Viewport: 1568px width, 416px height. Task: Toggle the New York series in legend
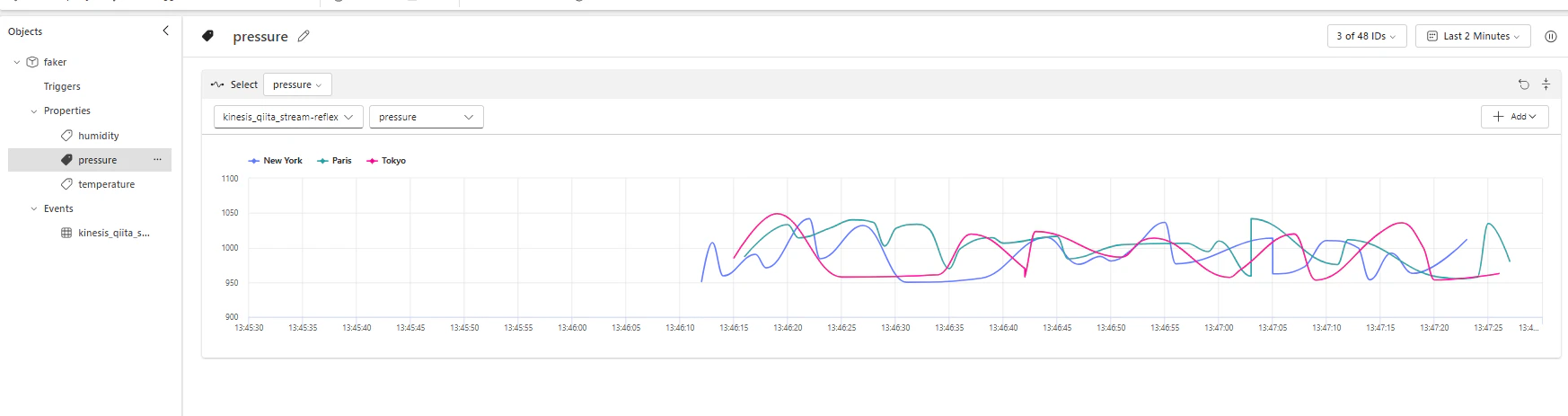point(275,161)
